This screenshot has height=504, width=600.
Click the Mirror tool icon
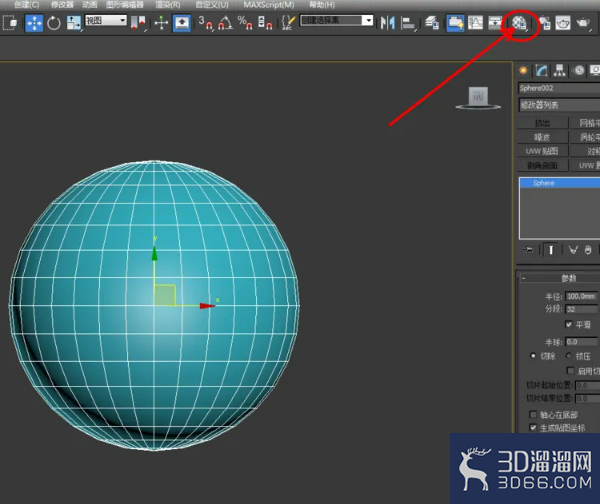[x=388, y=23]
